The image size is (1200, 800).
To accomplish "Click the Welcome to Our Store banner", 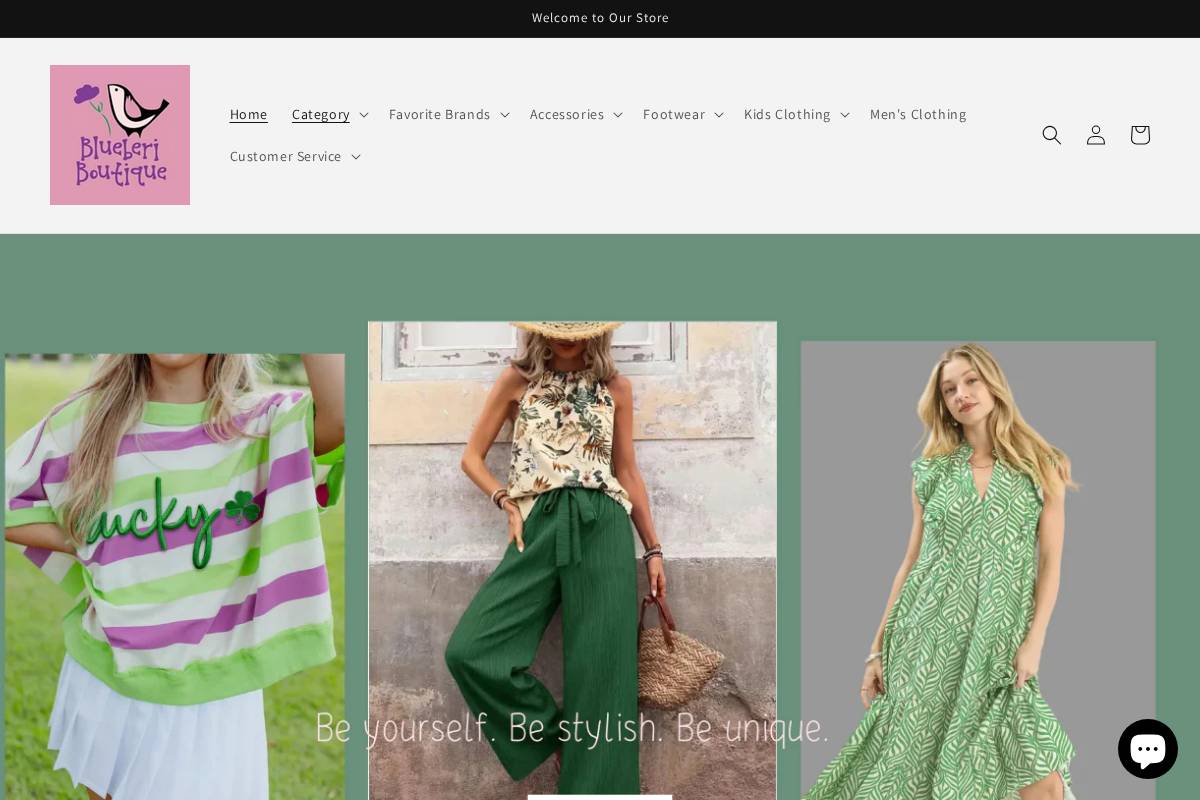I will click(x=600, y=18).
